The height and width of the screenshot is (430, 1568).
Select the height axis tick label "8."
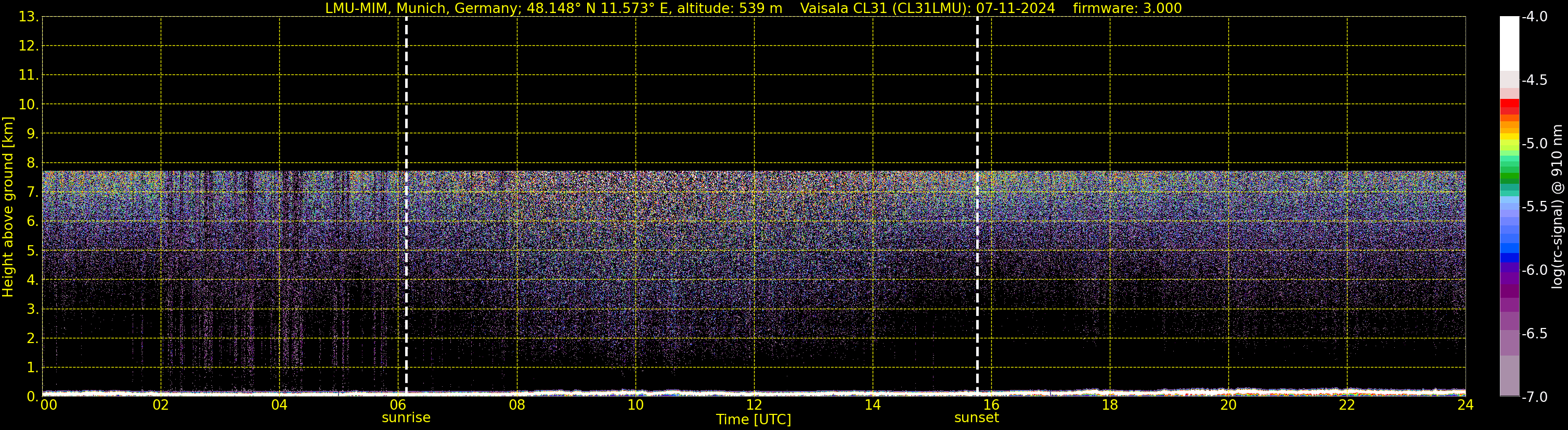point(32,162)
